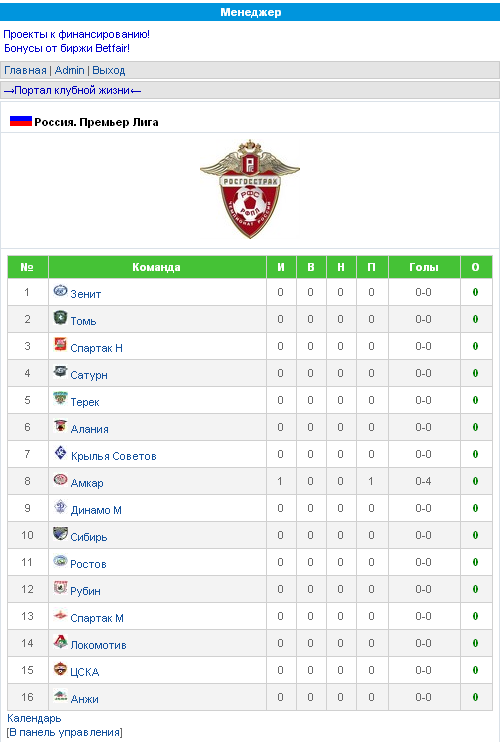Click the ЦСКА club emblem icon
This screenshot has height=742, width=501.
(60, 669)
